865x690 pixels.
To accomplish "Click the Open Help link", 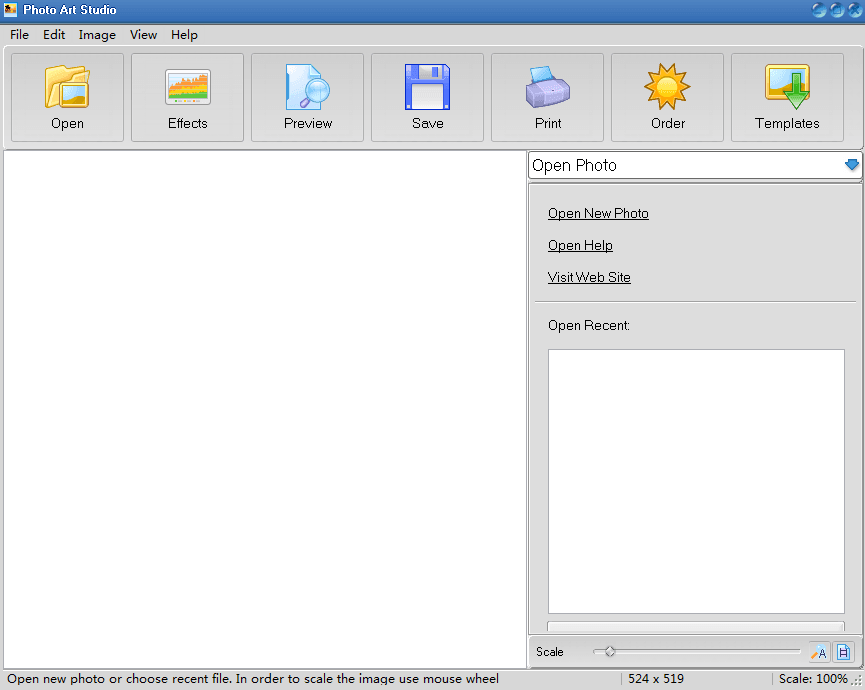I will [580, 245].
